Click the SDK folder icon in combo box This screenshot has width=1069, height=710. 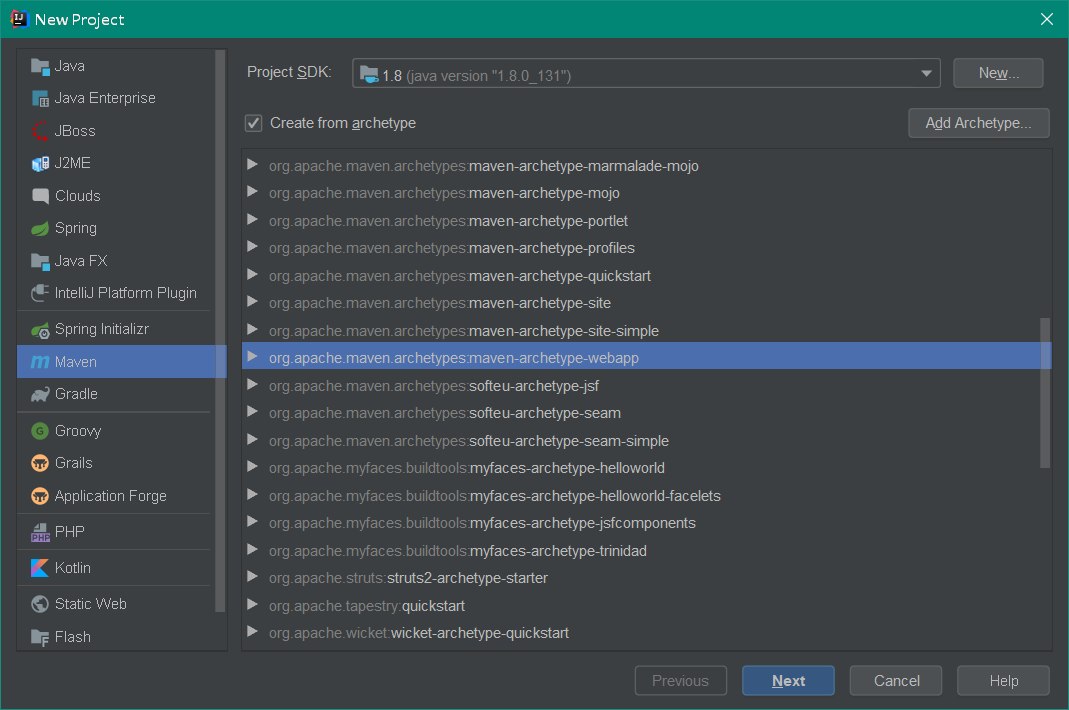(x=369, y=74)
